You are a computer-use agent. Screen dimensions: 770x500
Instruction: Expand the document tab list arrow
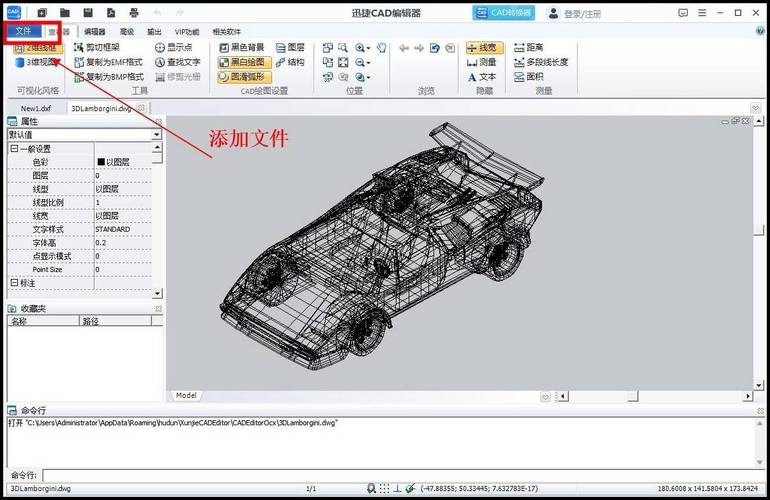point(755,108)
